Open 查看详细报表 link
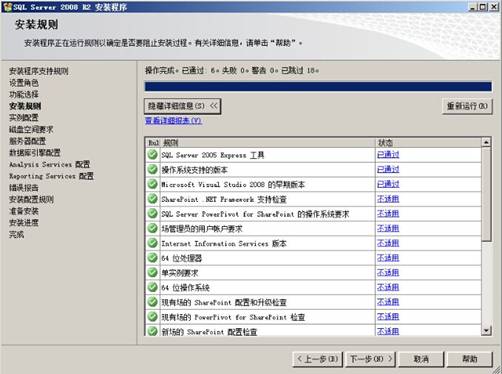502x374 pixels. coord(173,121)
